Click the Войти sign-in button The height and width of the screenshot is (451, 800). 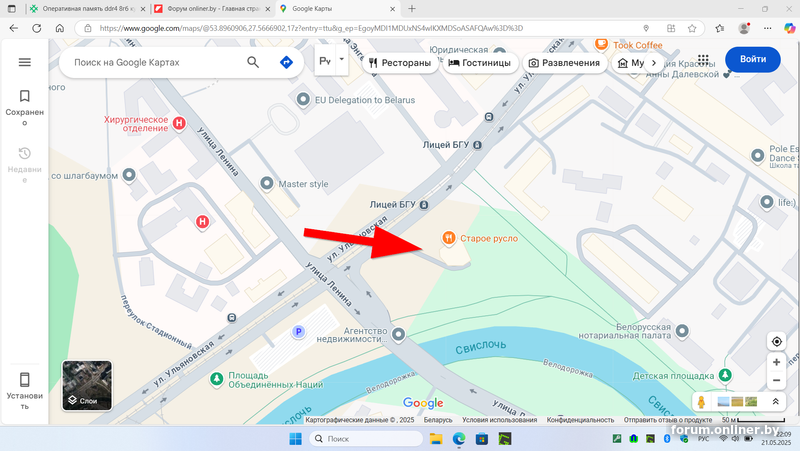pyautogui.click(x=753, y=59)
